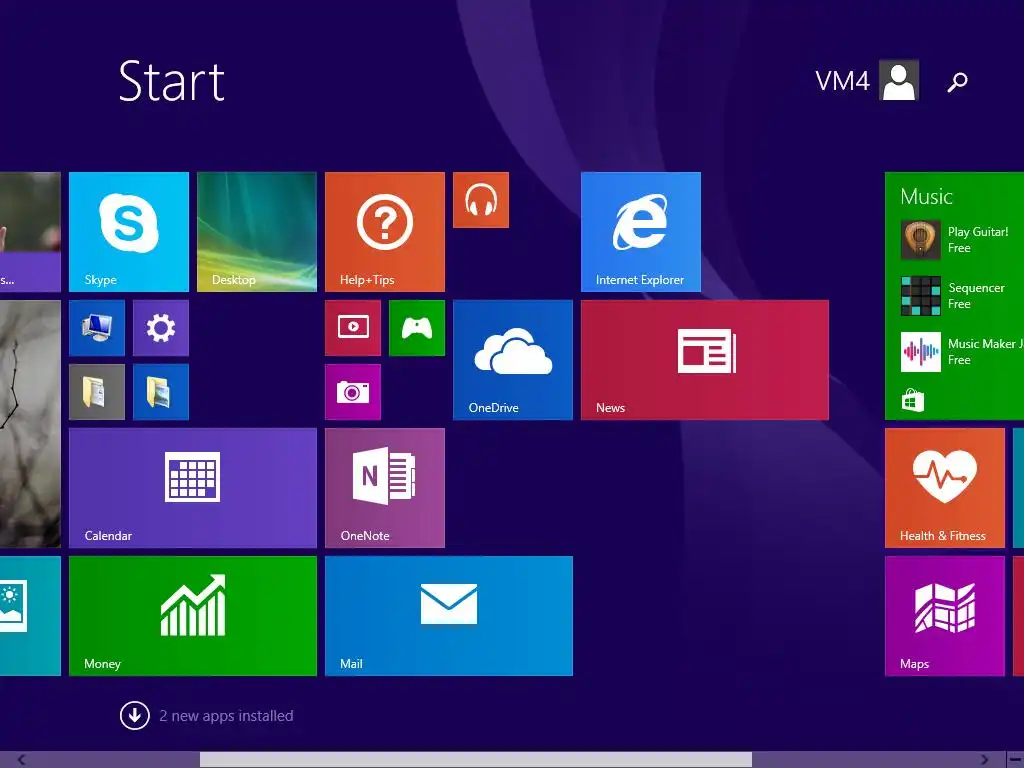Open the Skype tile
The image size is (1024, 768).
coord(129,232)
